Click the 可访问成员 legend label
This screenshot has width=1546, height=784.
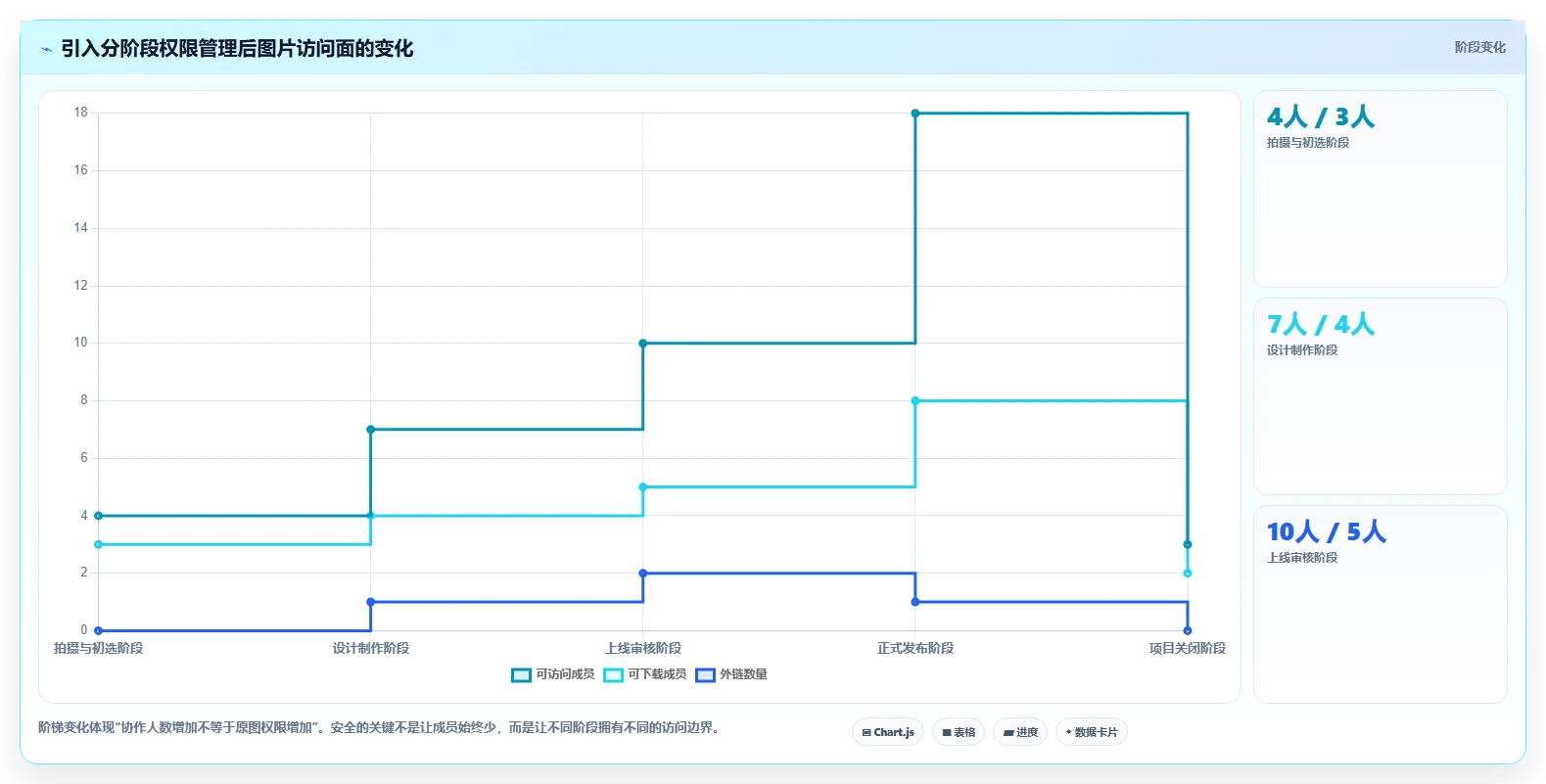[x=565, y=674]
